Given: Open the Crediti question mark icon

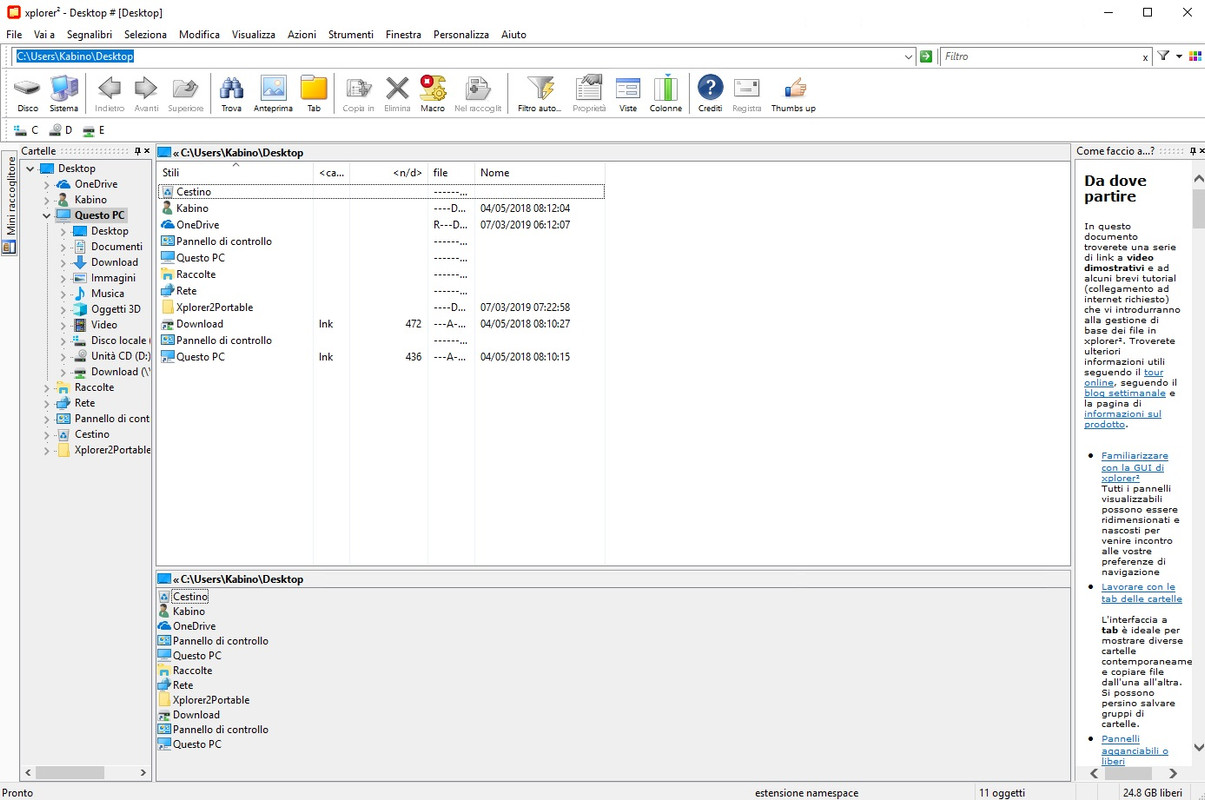Looking at the screenshot, I should tap(710, 94).
